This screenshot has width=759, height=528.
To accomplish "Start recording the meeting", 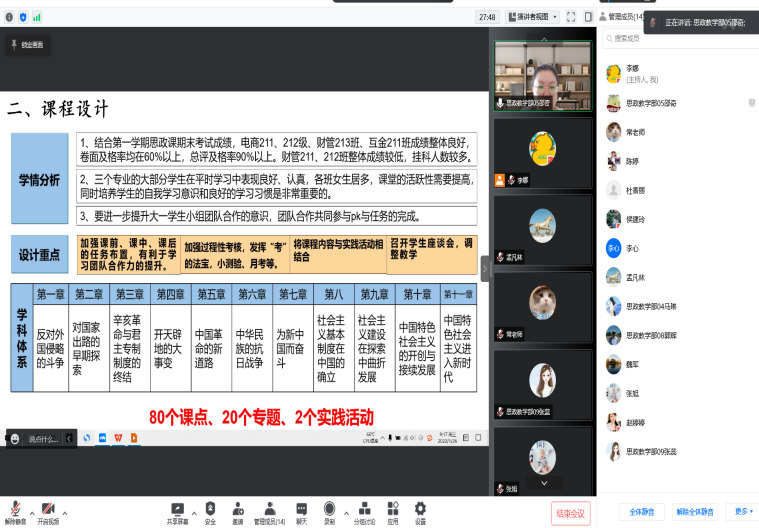I will [x=329, y=508].
